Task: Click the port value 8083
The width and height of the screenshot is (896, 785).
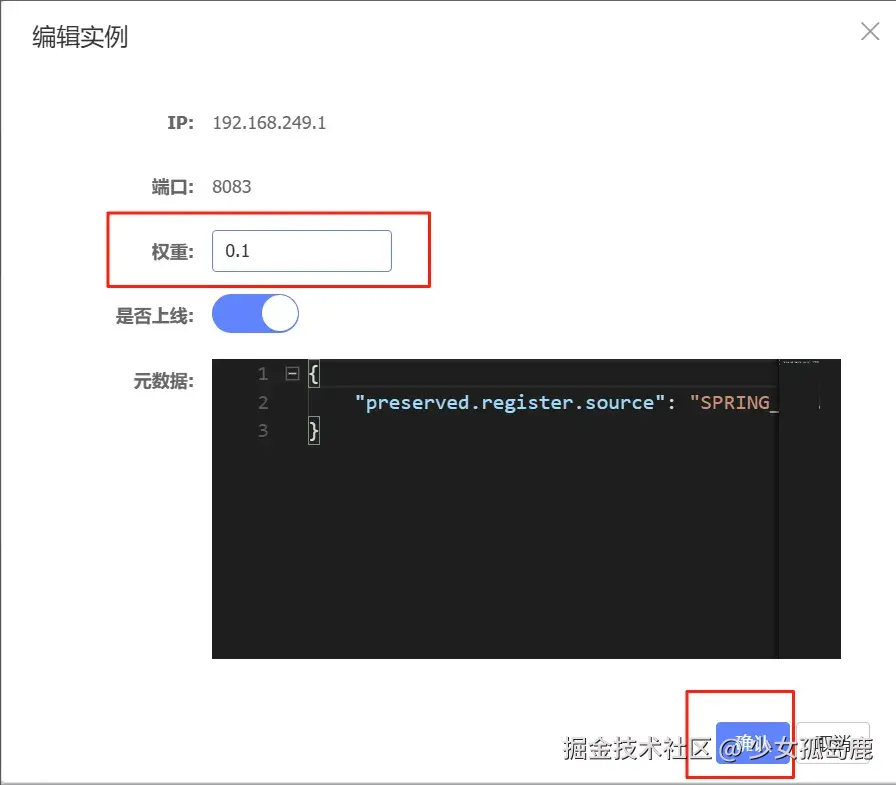Action: (231, 187)
